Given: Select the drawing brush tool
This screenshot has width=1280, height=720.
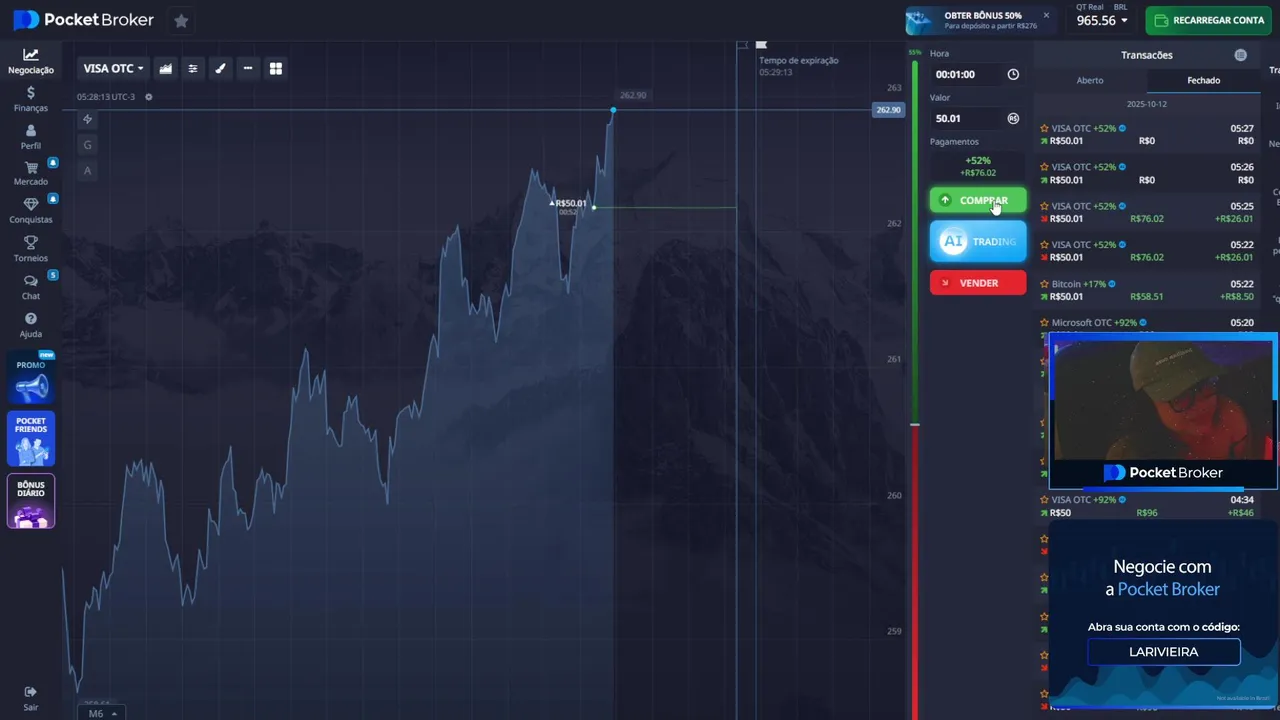Looking at the screenshot, I should [220, 68].
